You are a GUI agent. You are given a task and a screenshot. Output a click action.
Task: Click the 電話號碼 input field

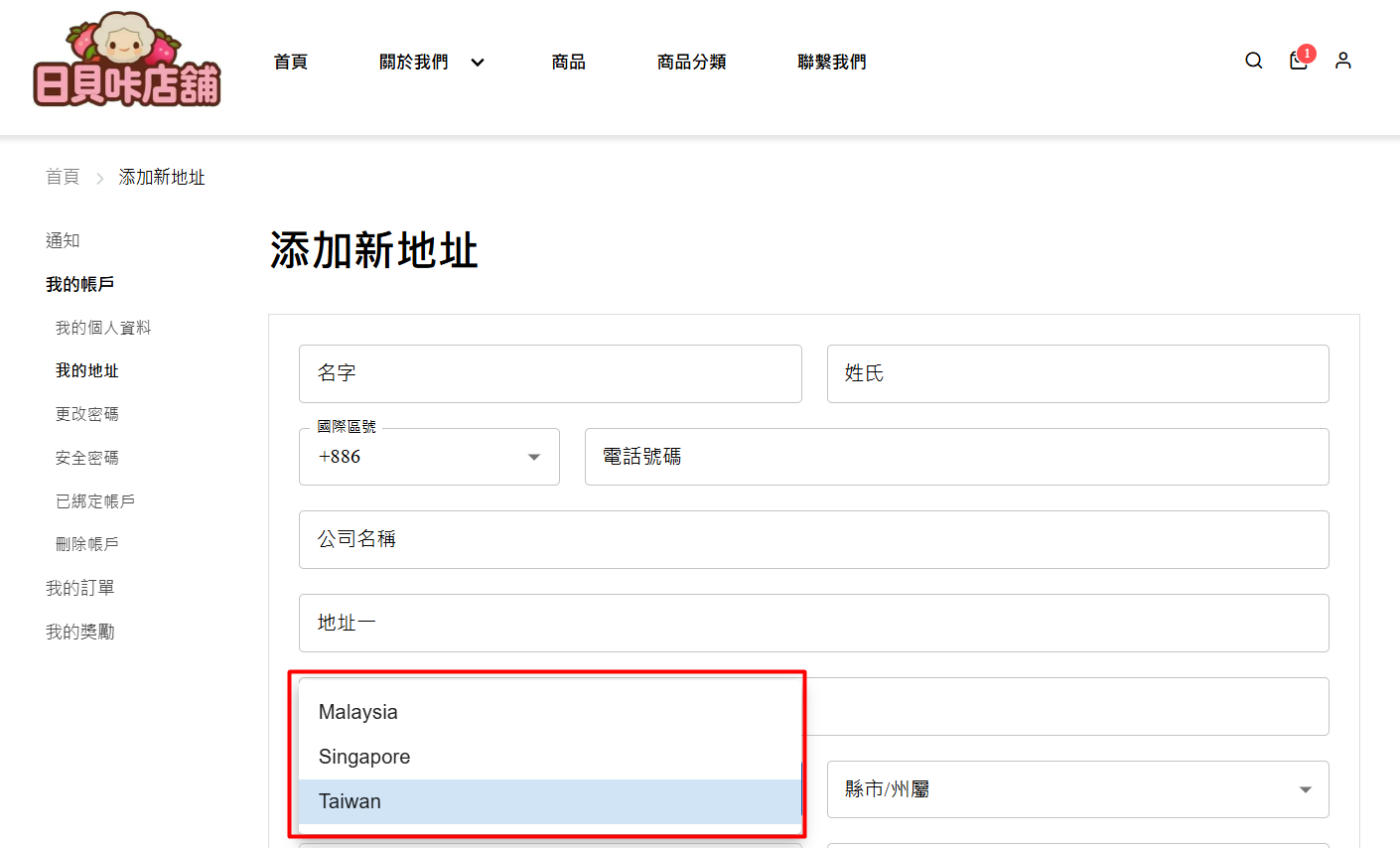tap(956, 457)
